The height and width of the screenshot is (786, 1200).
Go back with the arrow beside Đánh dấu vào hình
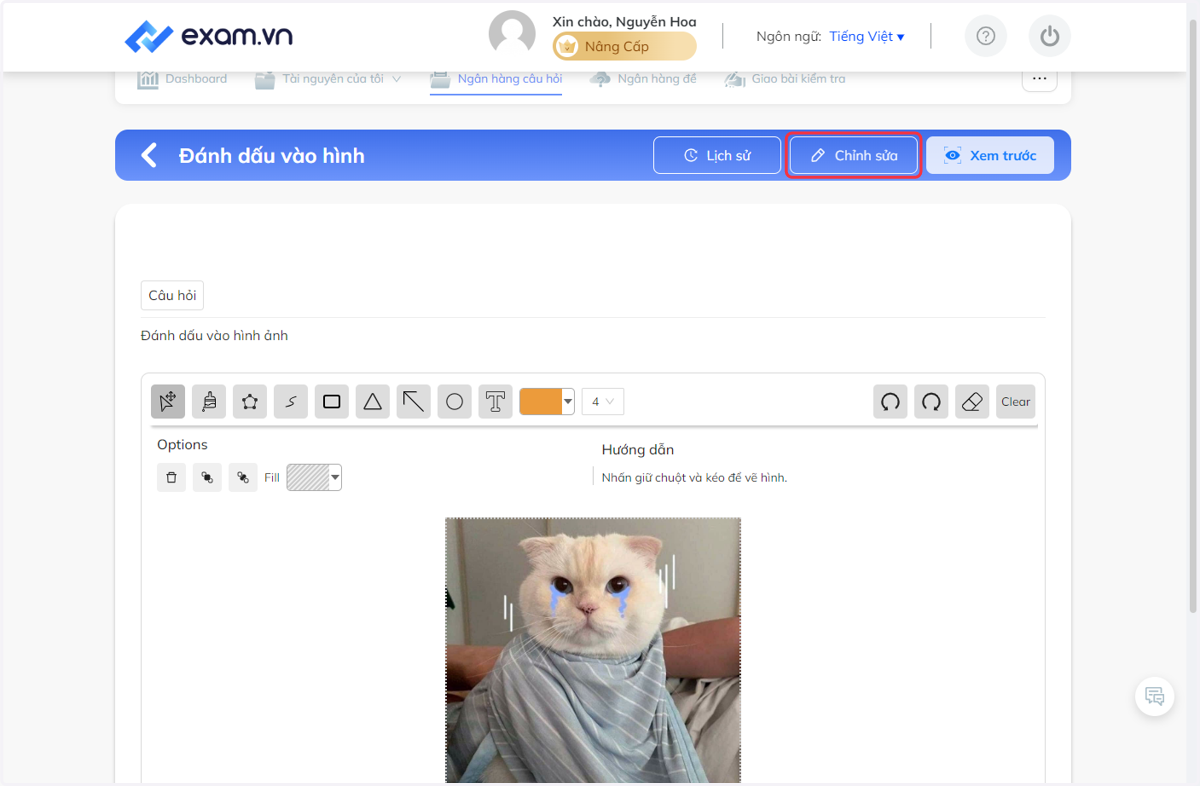tap(149, 155)
